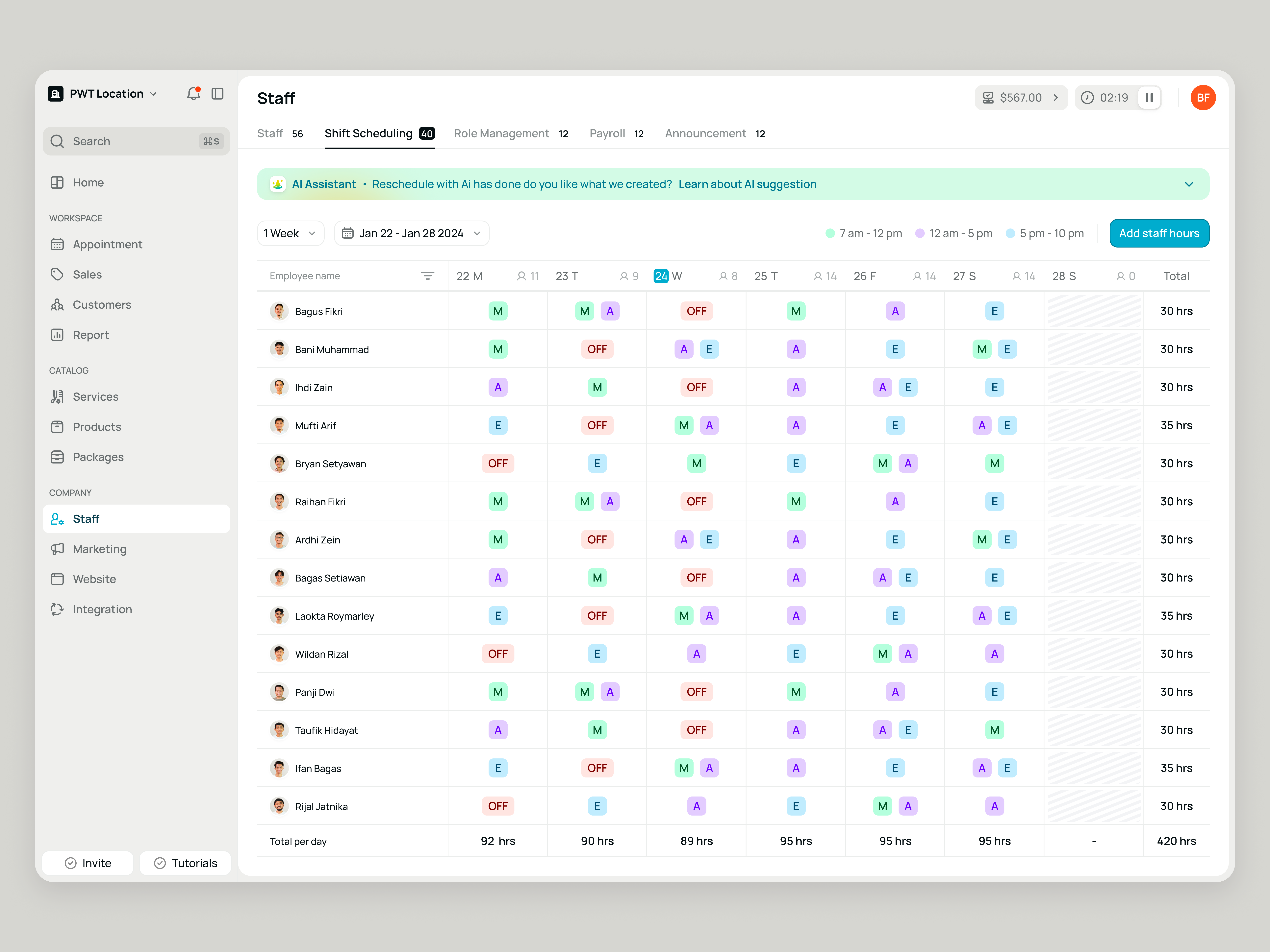The width and height of the screenshot is (1270, 952).
Task: Click the 12 am - 5 pm purple legend dot
Action: click(x=920, y=234)
